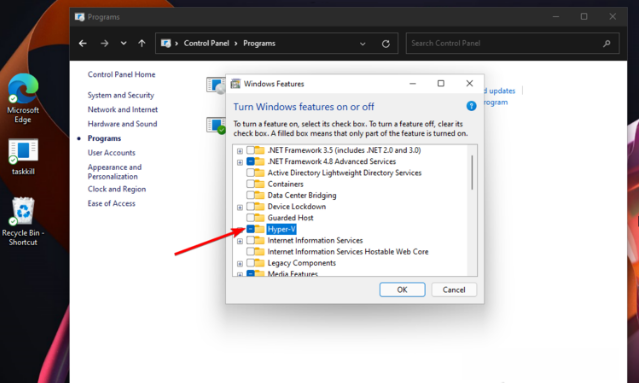Click Guarded Host folder icon
The height and width of the screenshot is (383, 639).
[260, 218]
